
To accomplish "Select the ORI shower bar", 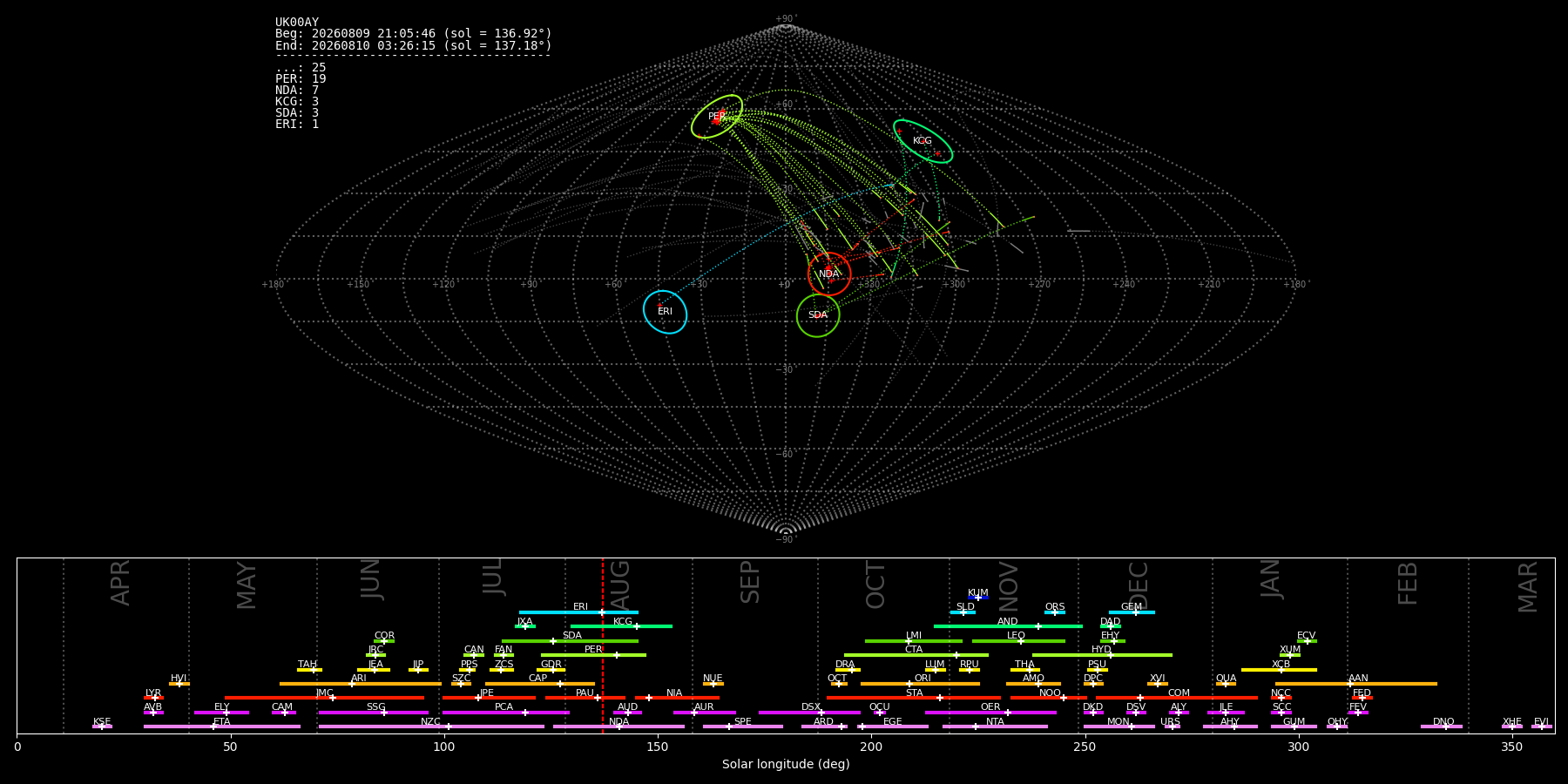I will point(920,684).
